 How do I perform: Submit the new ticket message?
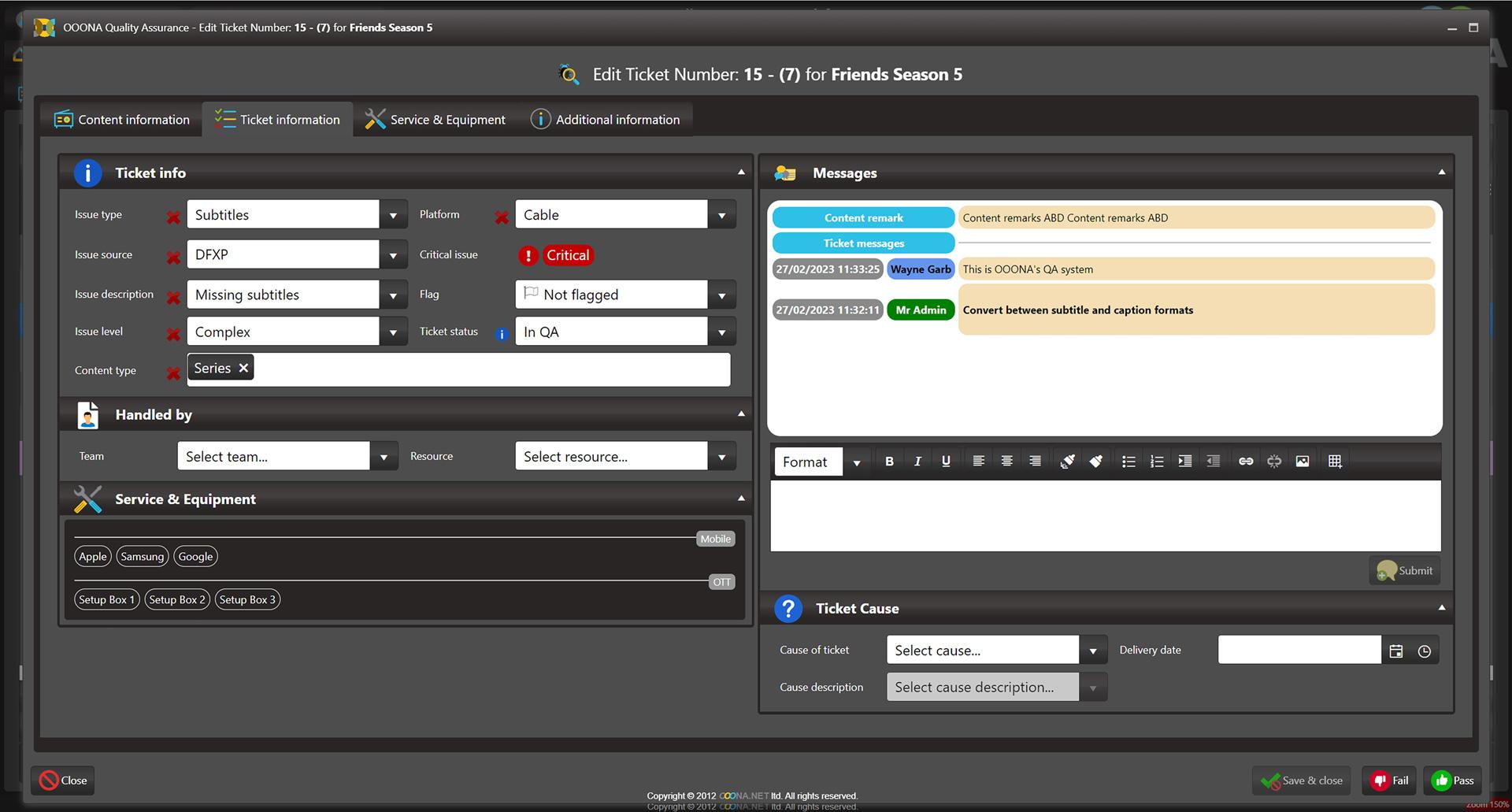coord(1404,570)
